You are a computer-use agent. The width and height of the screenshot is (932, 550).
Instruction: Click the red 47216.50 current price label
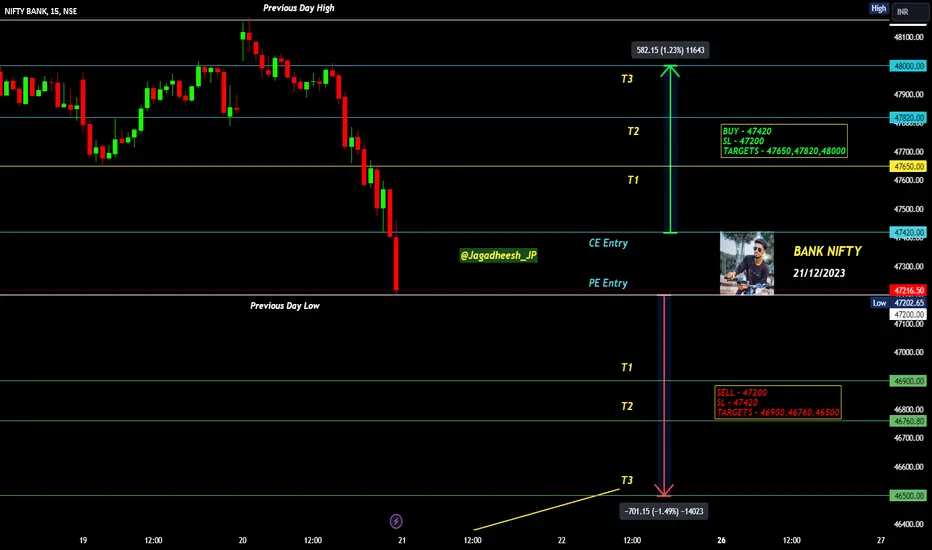908,290
